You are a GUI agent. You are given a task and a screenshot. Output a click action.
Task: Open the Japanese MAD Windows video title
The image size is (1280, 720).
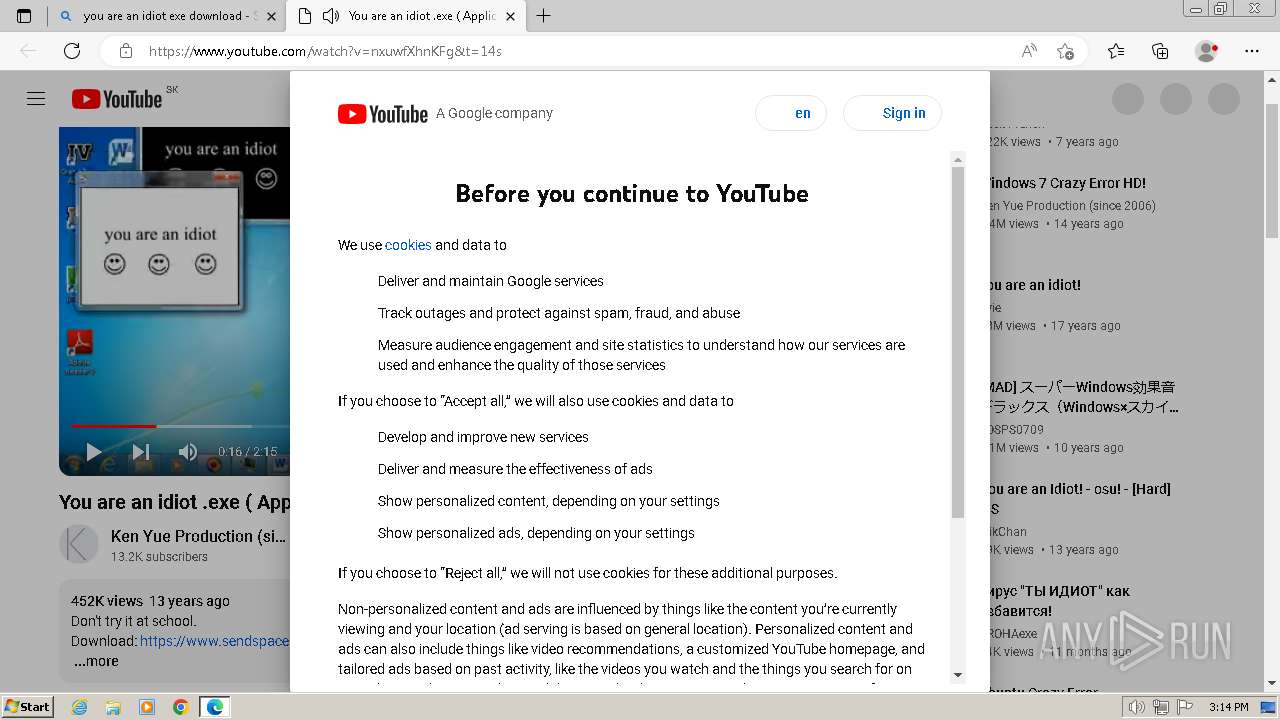pyautogui.click(x=1084, y=397)
